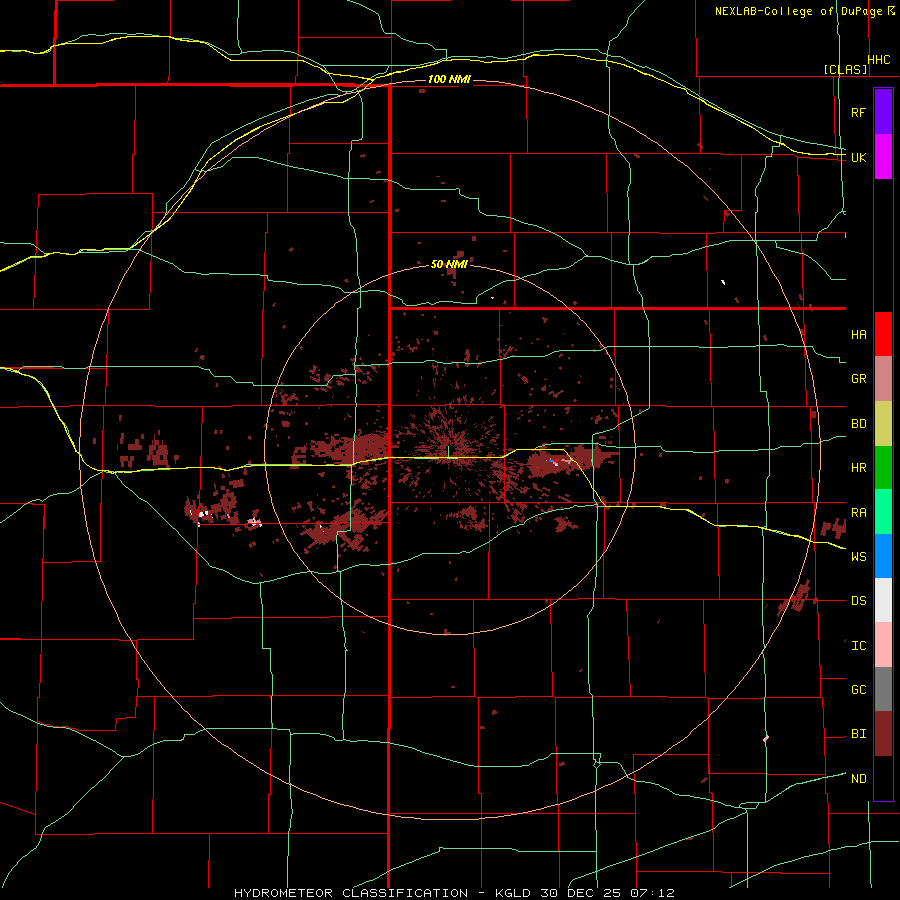Click the blue and red pixels in the east echo
Viewport: 900px width, 900px height.
click(x=554, y=461)
